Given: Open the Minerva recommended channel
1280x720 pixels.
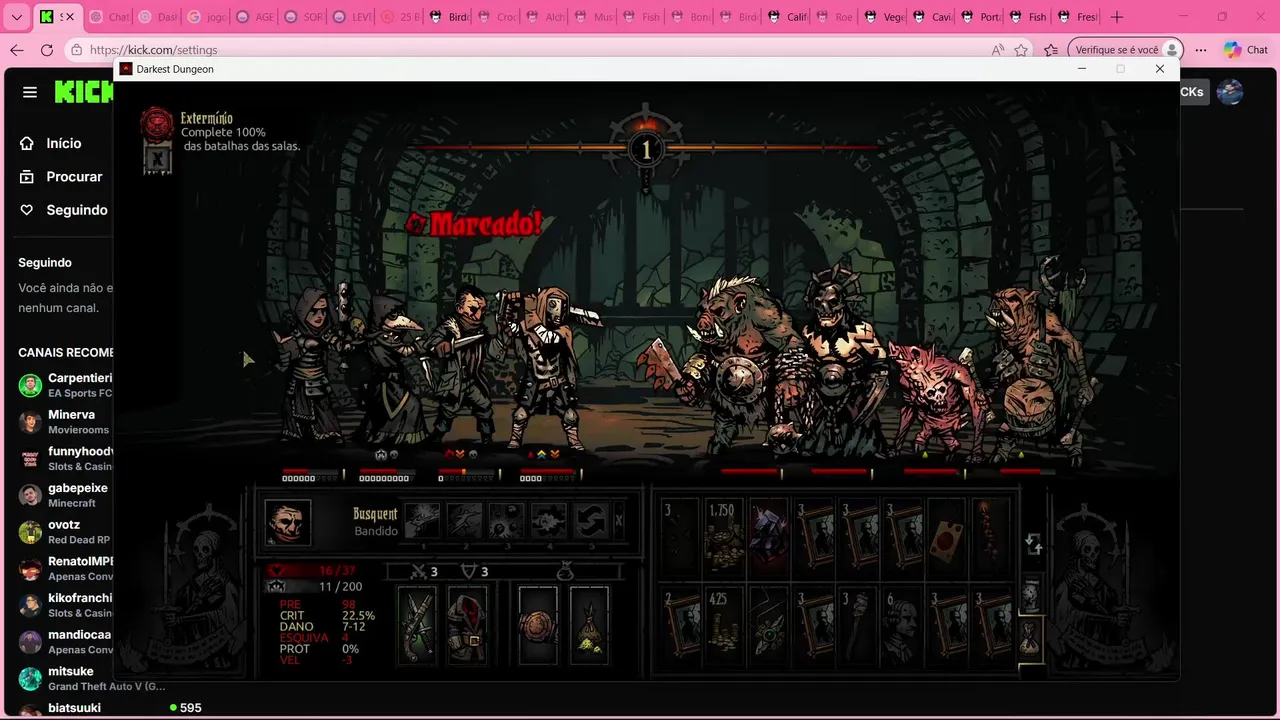Looking at the screenshot, I should tap(66, 422).
